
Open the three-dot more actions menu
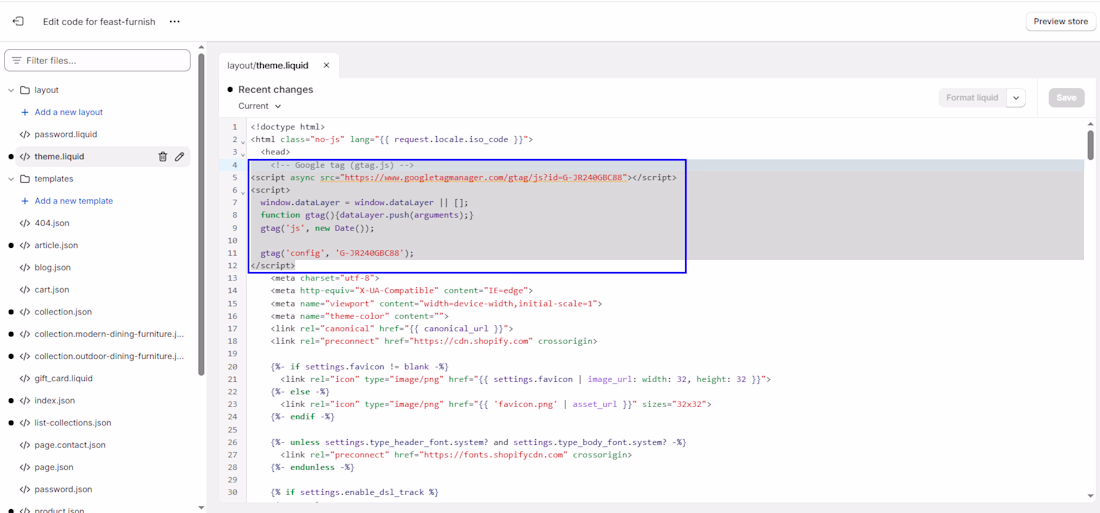[x=175, y=22]
